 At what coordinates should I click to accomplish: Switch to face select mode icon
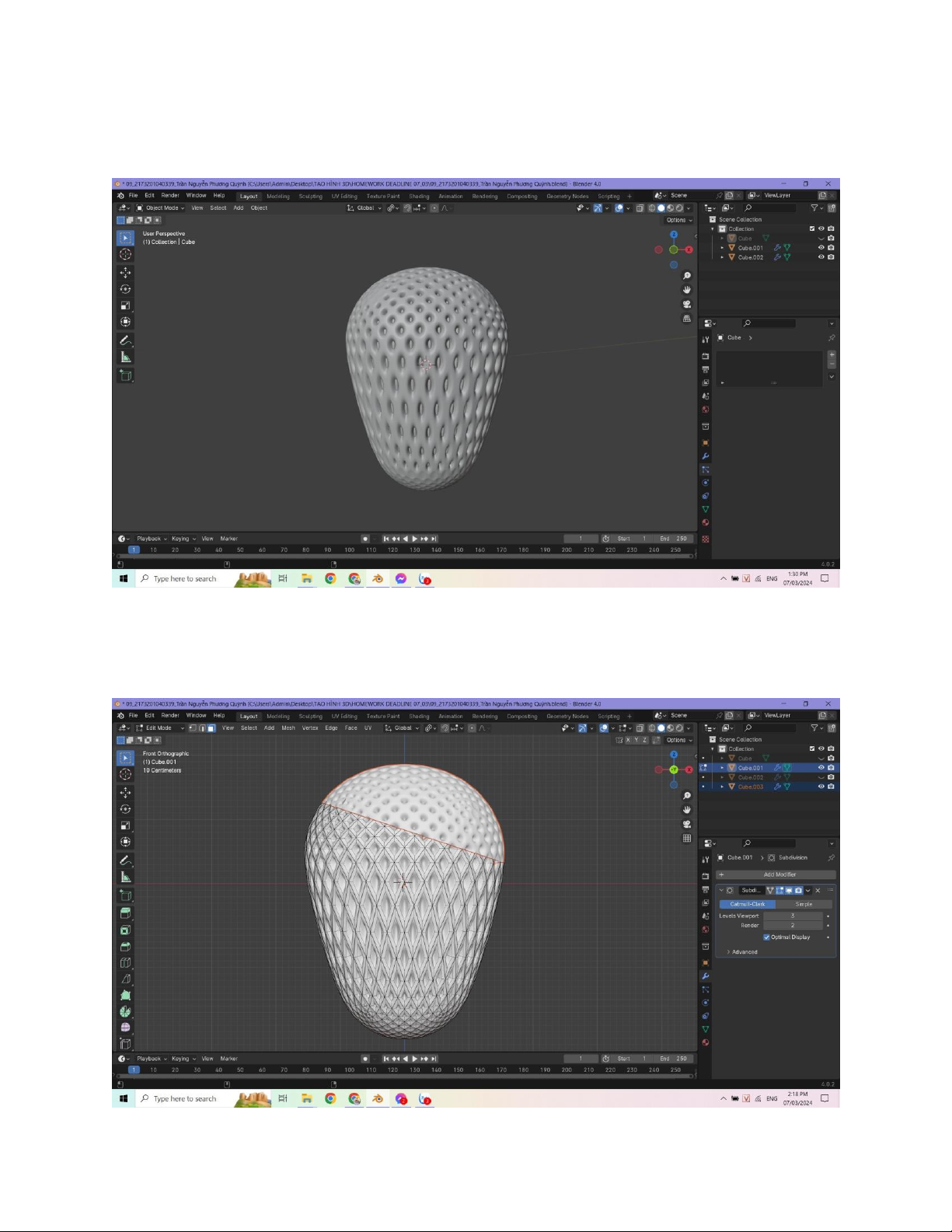211,728
